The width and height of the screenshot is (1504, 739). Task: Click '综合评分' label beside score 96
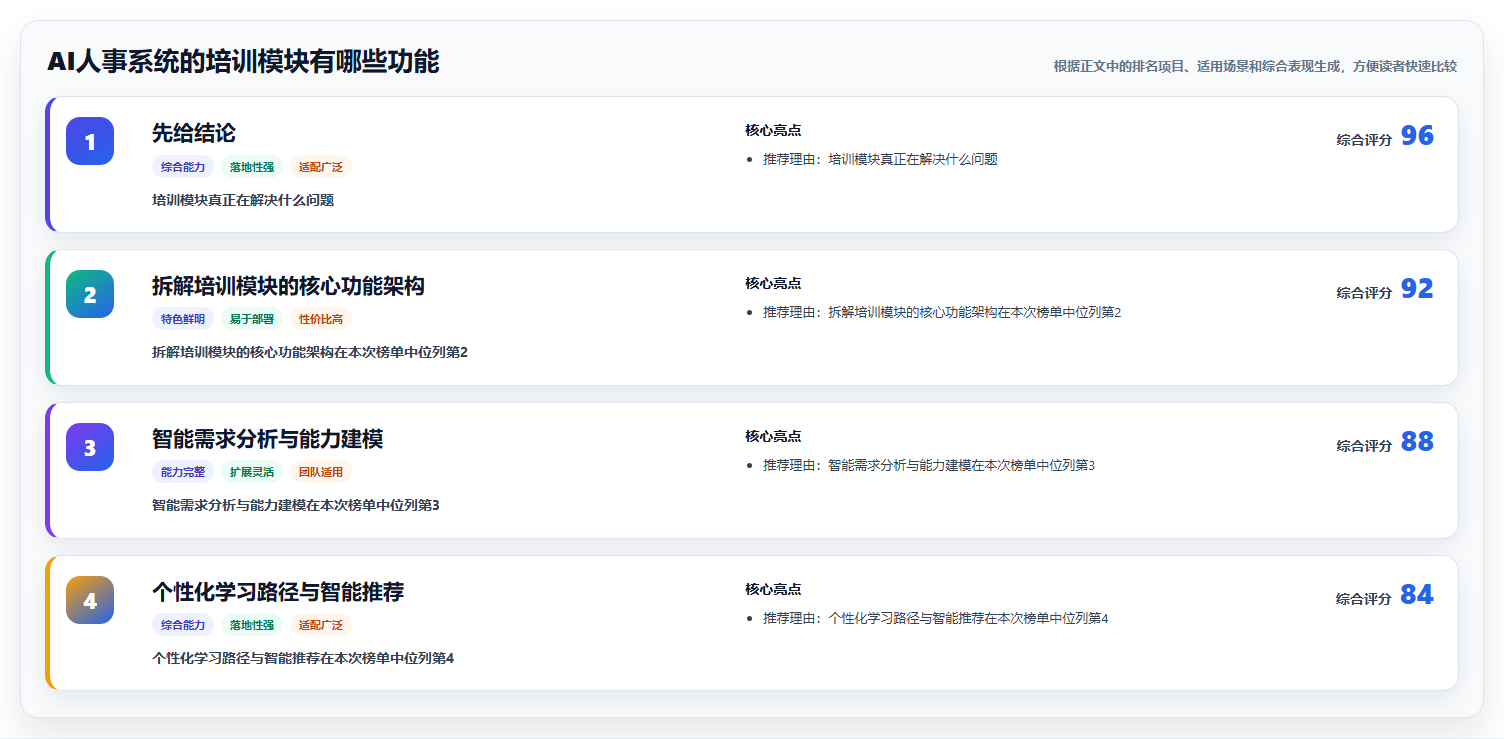click(1364, 140)
